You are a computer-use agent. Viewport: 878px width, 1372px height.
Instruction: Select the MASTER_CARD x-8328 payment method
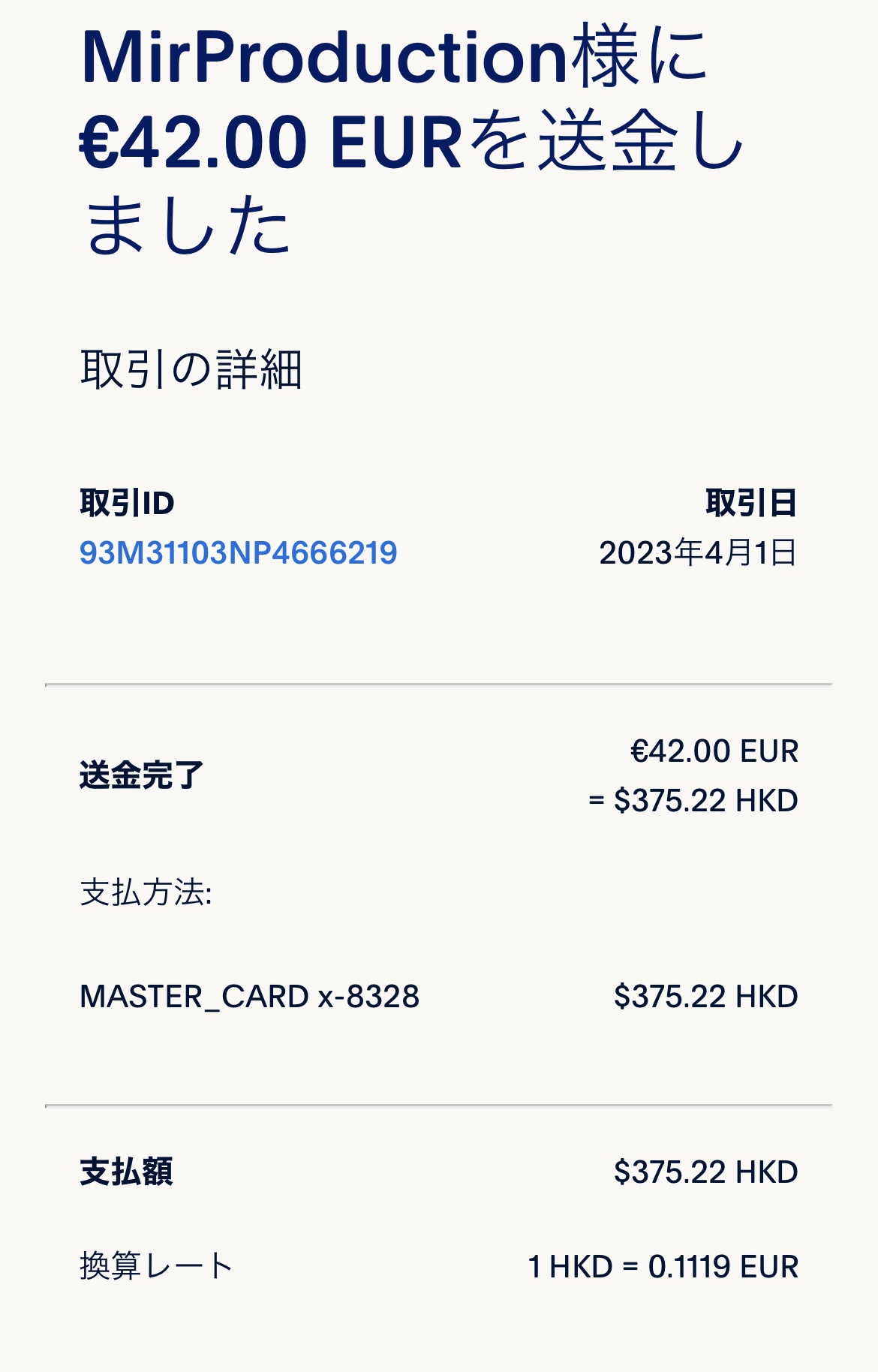[x=249, y=997]
